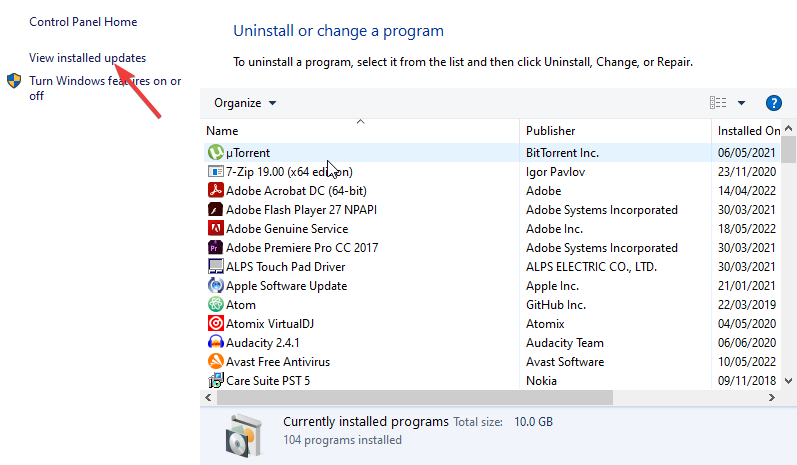Click the BitTorrent Inc. publisher cell

(x=562, y=152)
